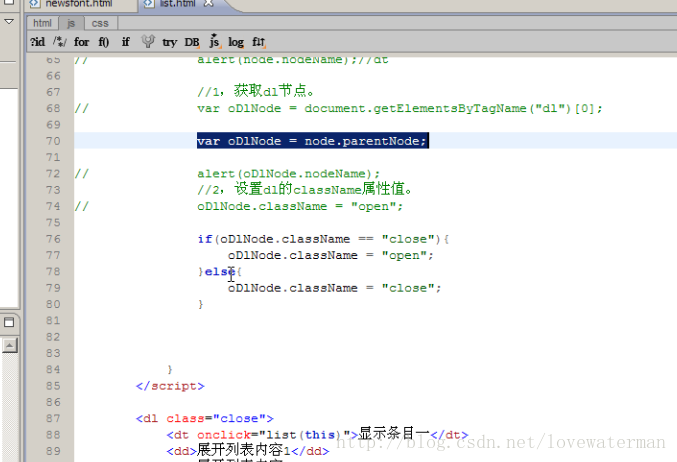The height and width of the screenshot is (462, 677).
Task: Click the file icon on list.html tab
Action: pyautogui.click(x=149, y=3)
